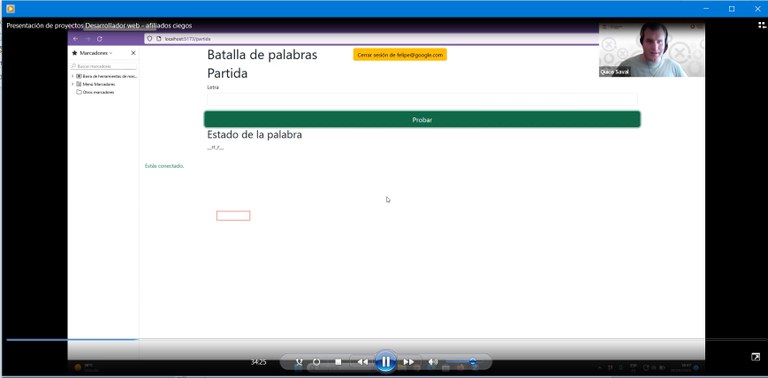Switch to library view icon
The height and width of the screenshot is (378, 768).
point(762,25)
